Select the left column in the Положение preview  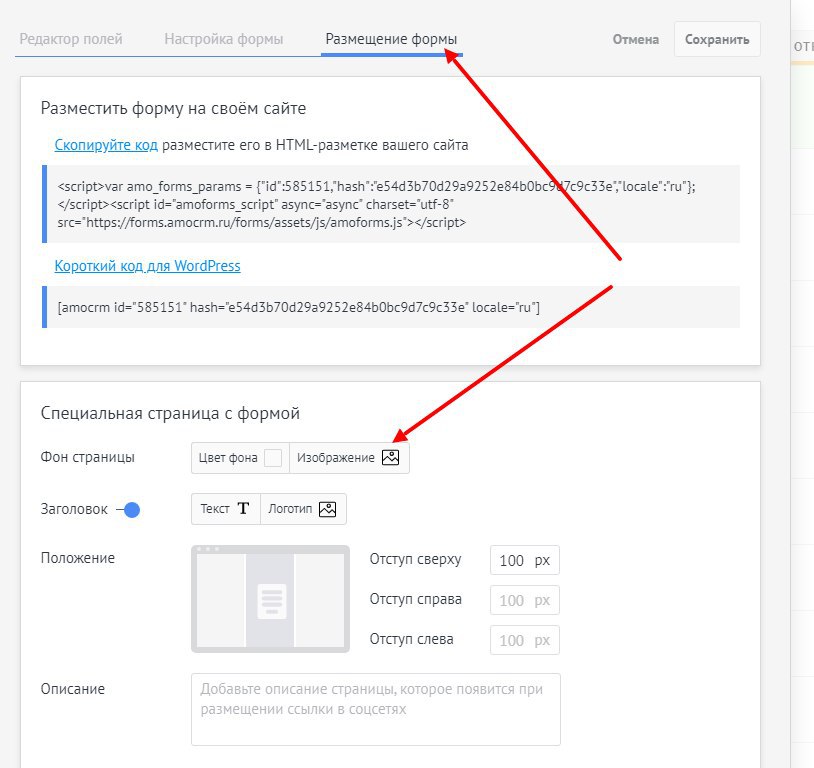pos(221,600)
